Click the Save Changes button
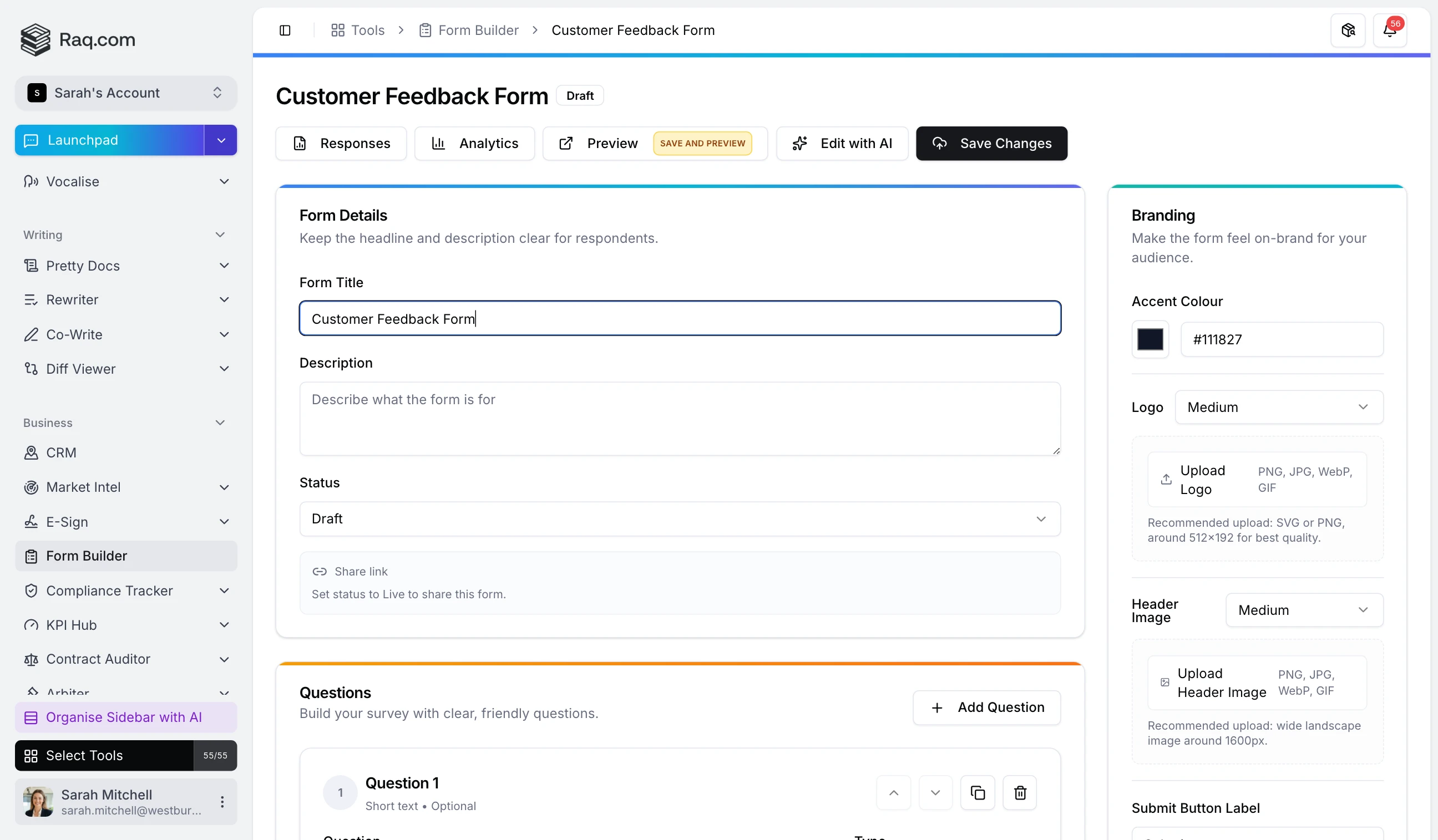This screenshot has height=840, width=1438. (x=991, y=143)
